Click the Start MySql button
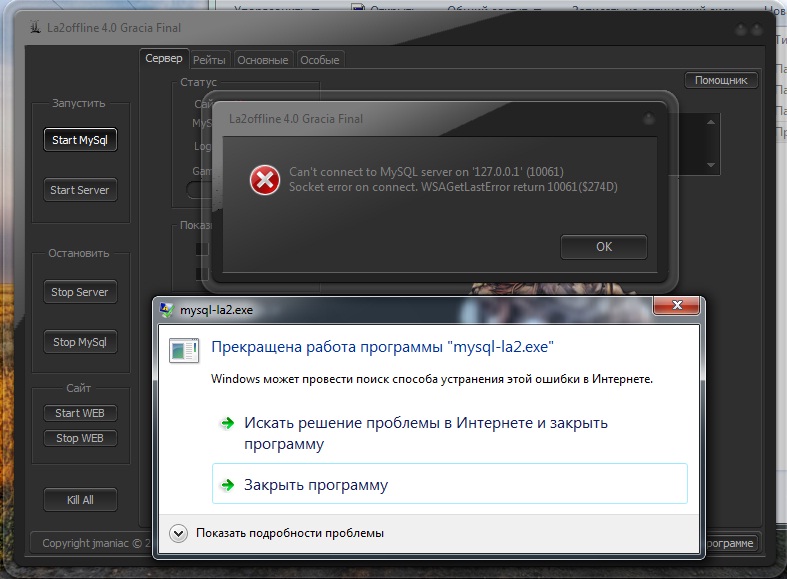This screenshot has width=787, height=579. pyautogui.click(x=80, y=140)
